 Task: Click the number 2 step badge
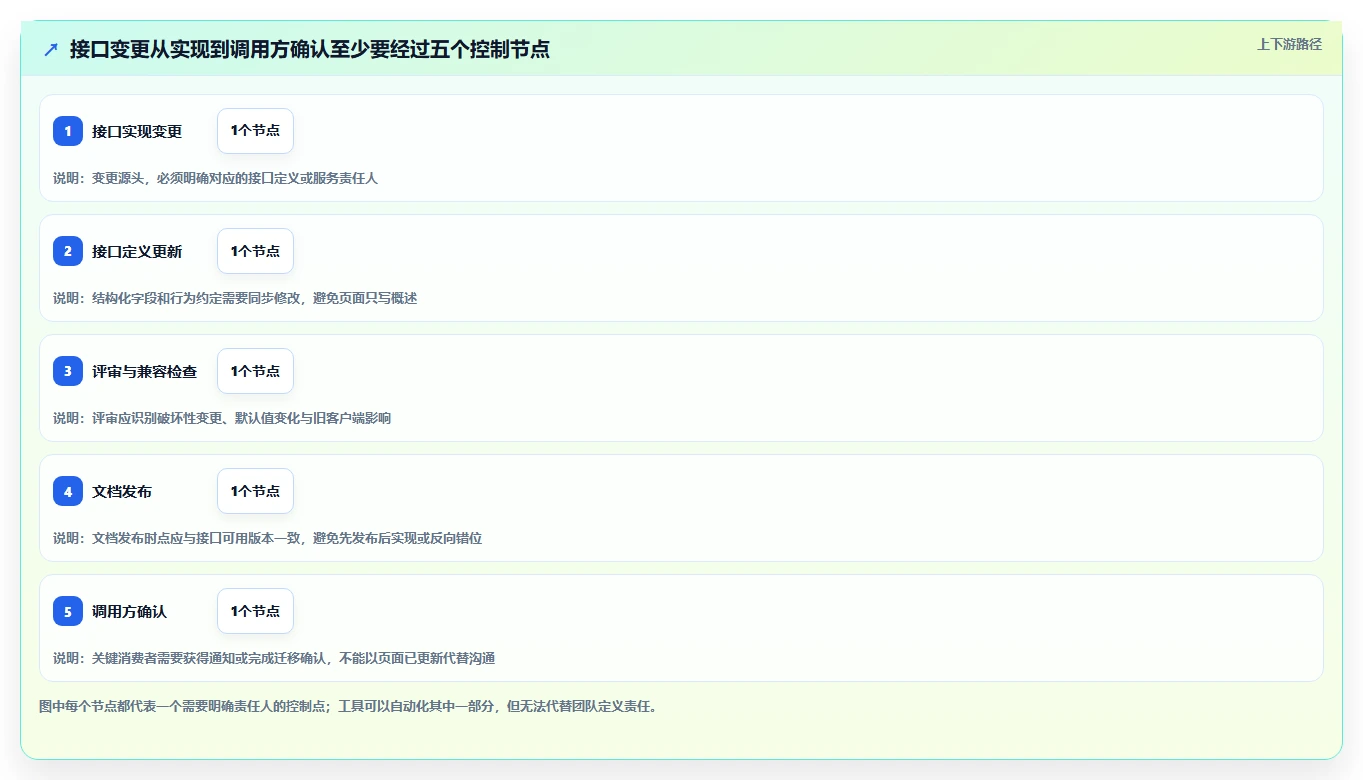(68, 251)
